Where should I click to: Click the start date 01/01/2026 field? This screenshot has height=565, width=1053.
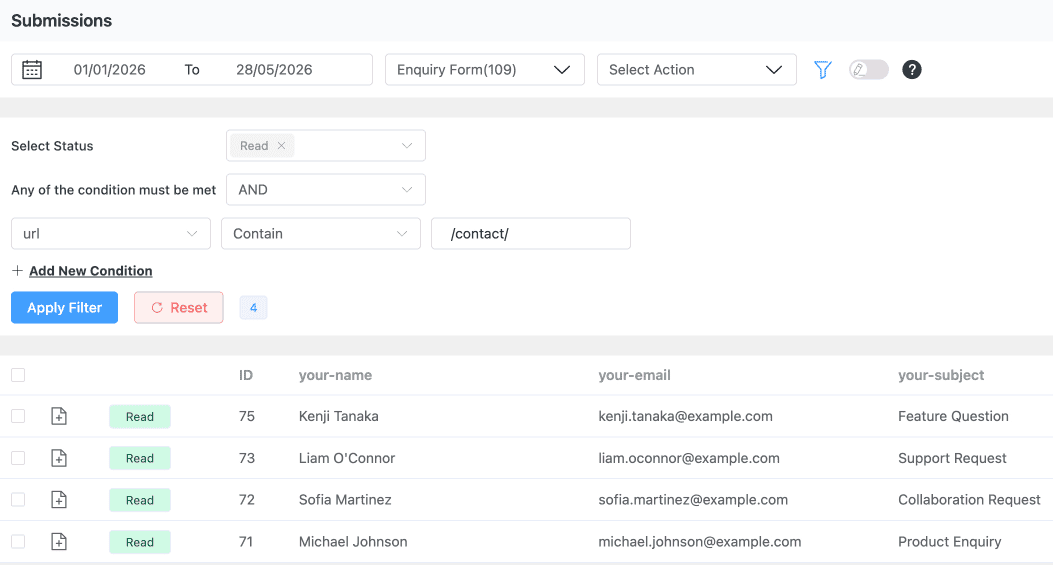pos(109,70)
